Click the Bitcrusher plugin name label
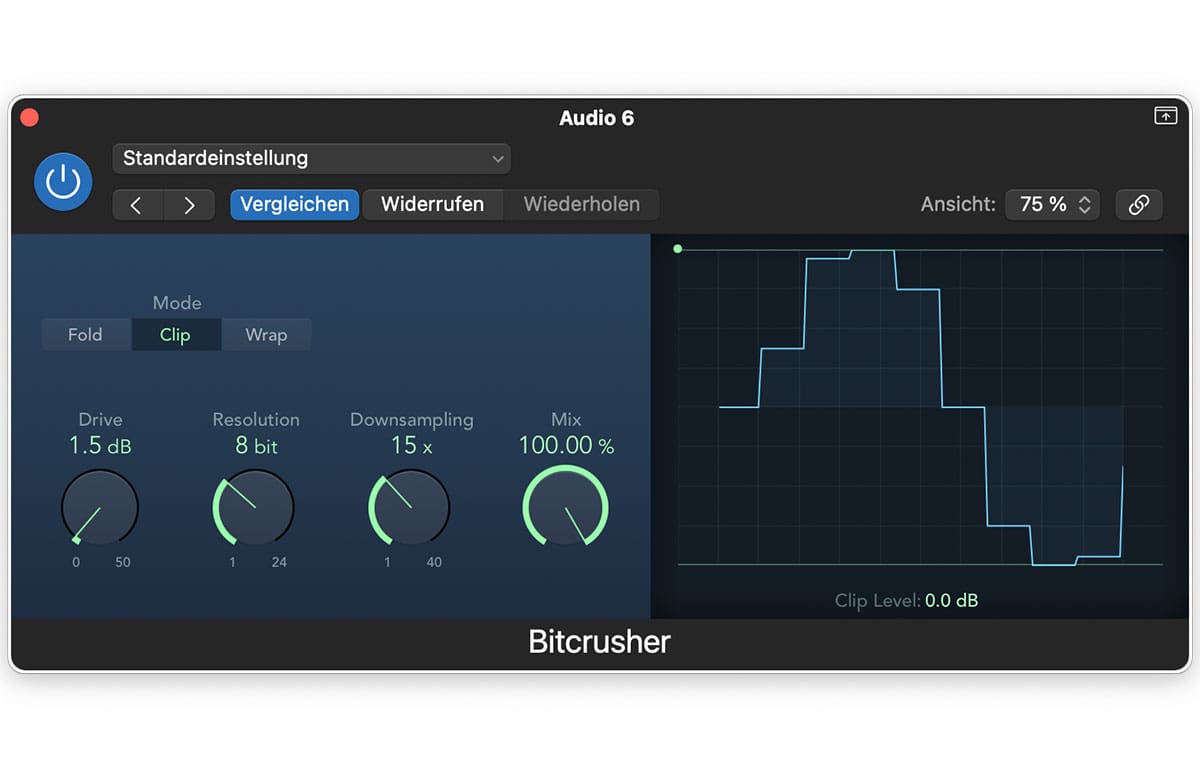1200x780 pixels. click(x=599, y=642)
